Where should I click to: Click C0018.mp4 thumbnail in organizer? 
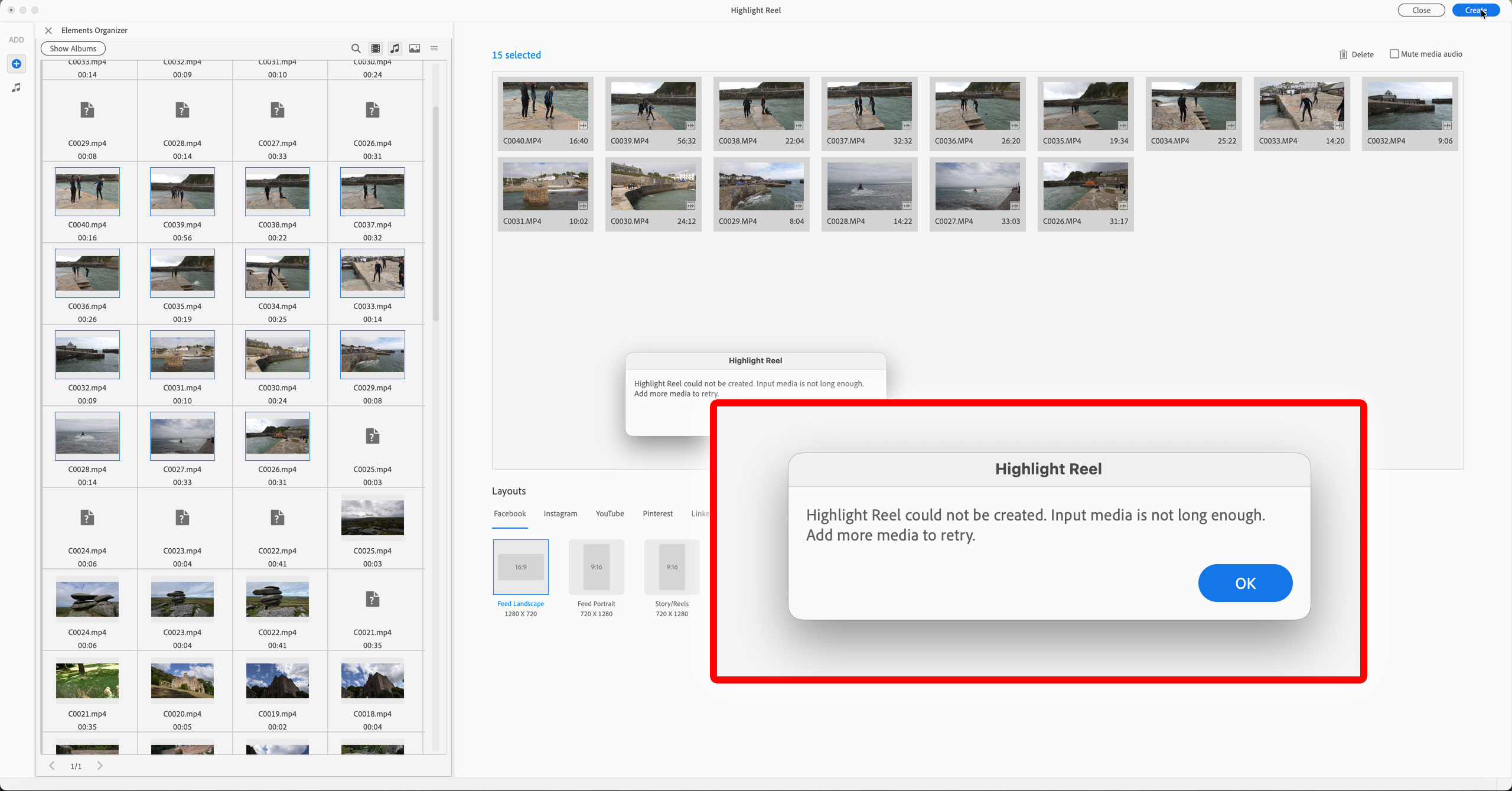(x=373, y=681)
